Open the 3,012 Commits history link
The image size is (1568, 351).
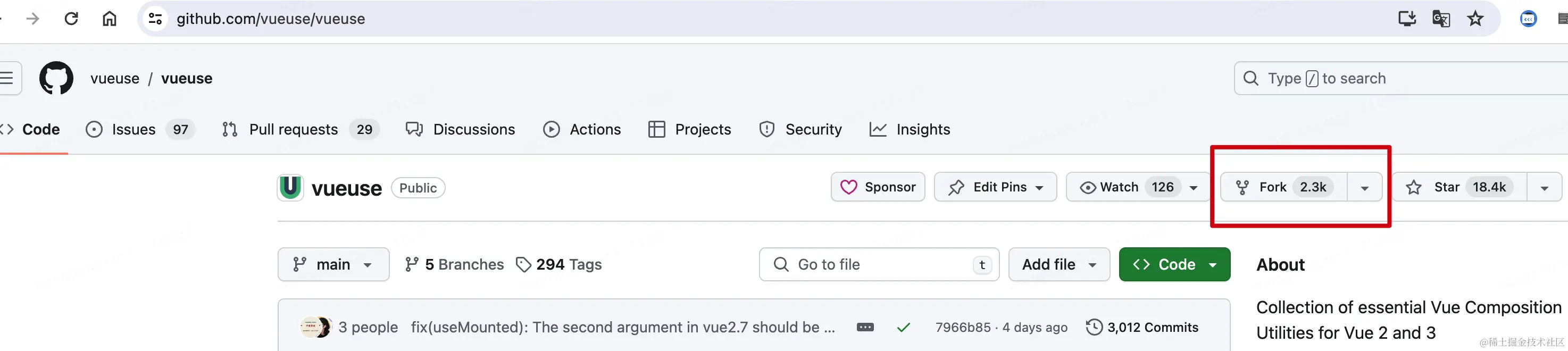(x=1142, y=327)
